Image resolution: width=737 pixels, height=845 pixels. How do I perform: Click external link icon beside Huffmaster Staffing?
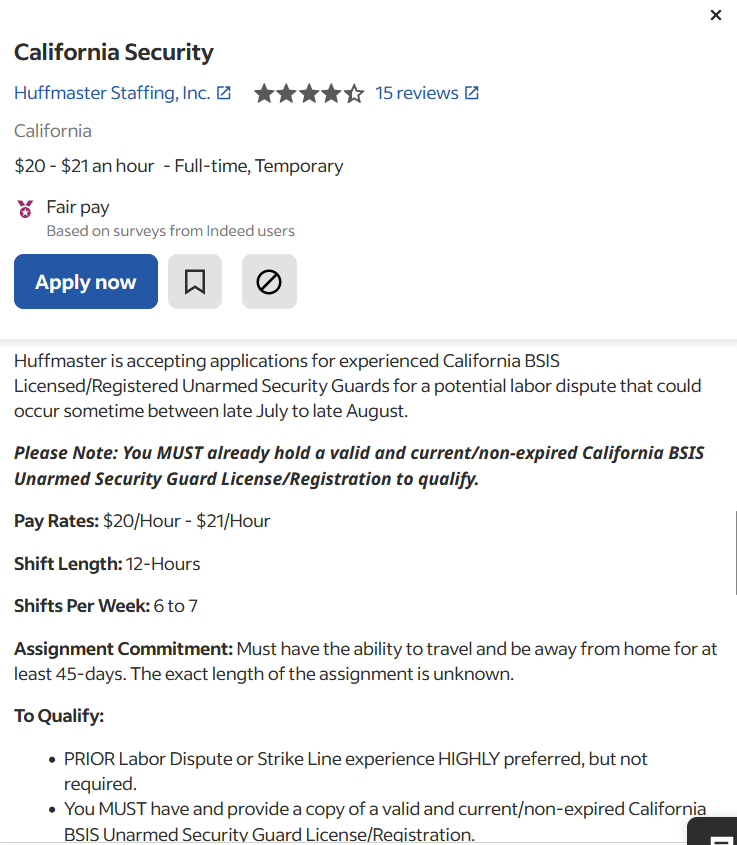[224, 93]
